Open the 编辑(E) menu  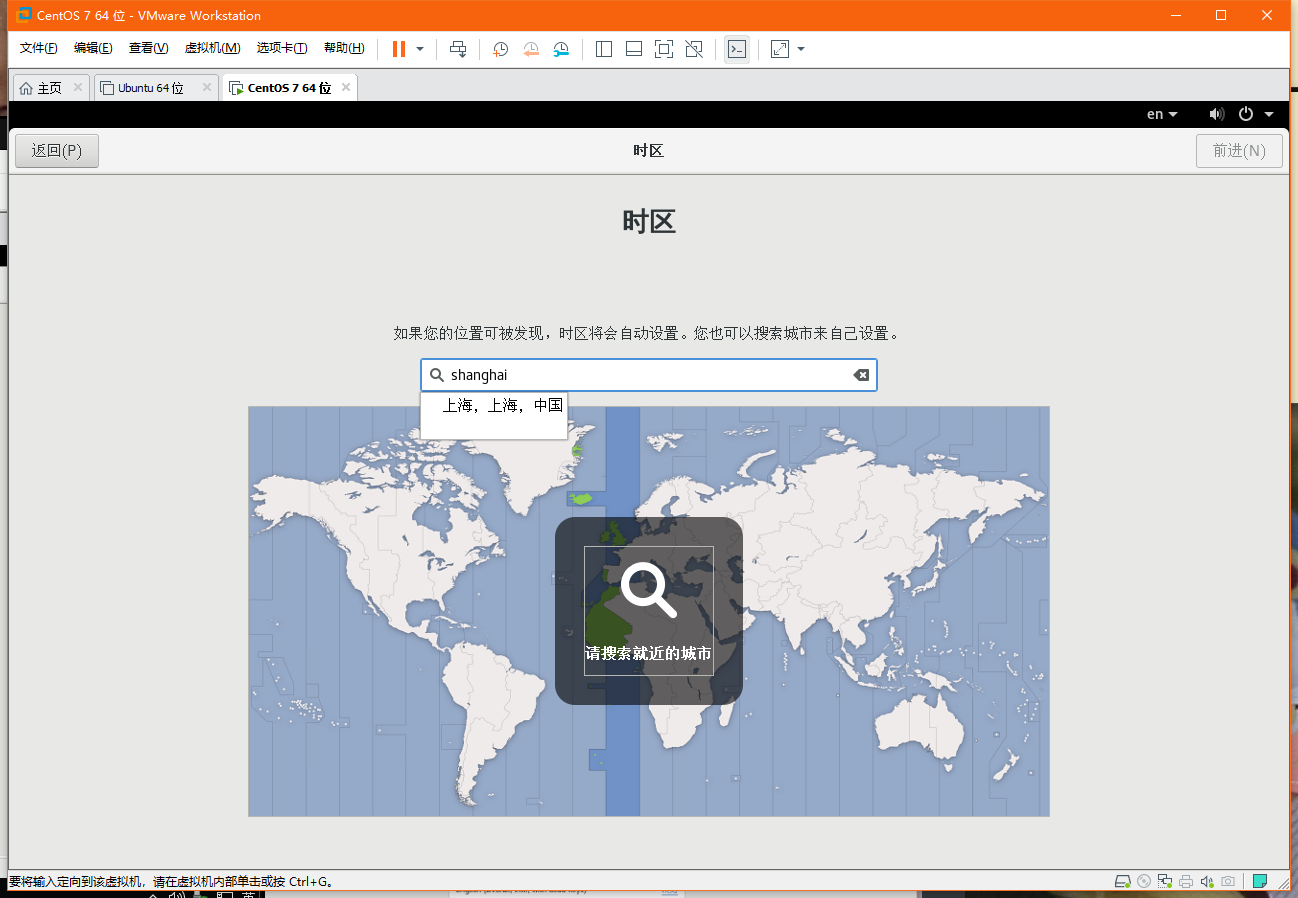click(93, 48)
